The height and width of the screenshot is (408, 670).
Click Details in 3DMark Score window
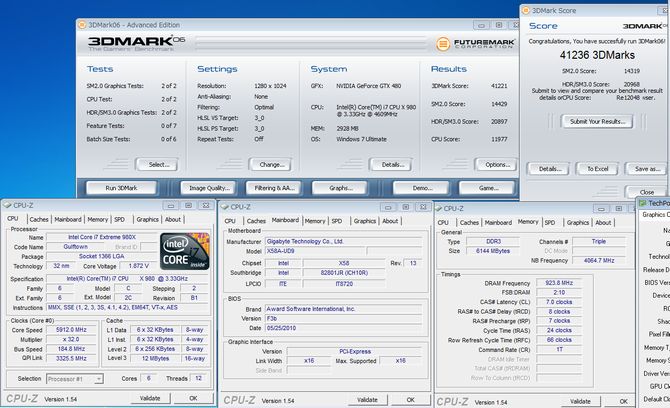[x=549, y=169]
